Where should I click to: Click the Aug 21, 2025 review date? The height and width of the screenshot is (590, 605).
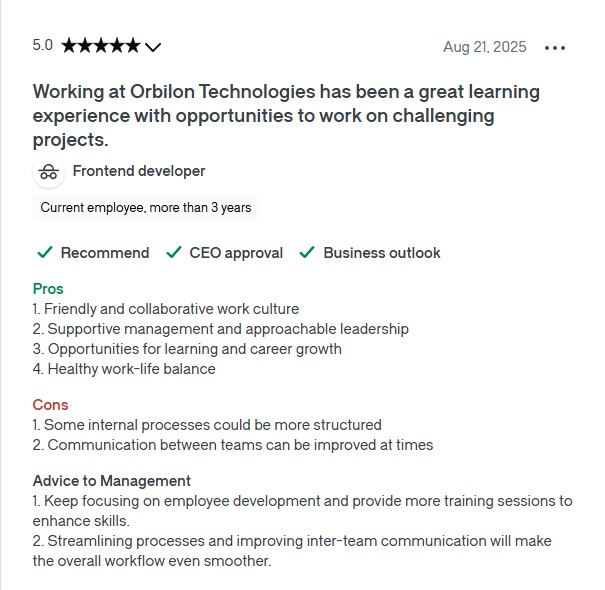coord(484,47)
